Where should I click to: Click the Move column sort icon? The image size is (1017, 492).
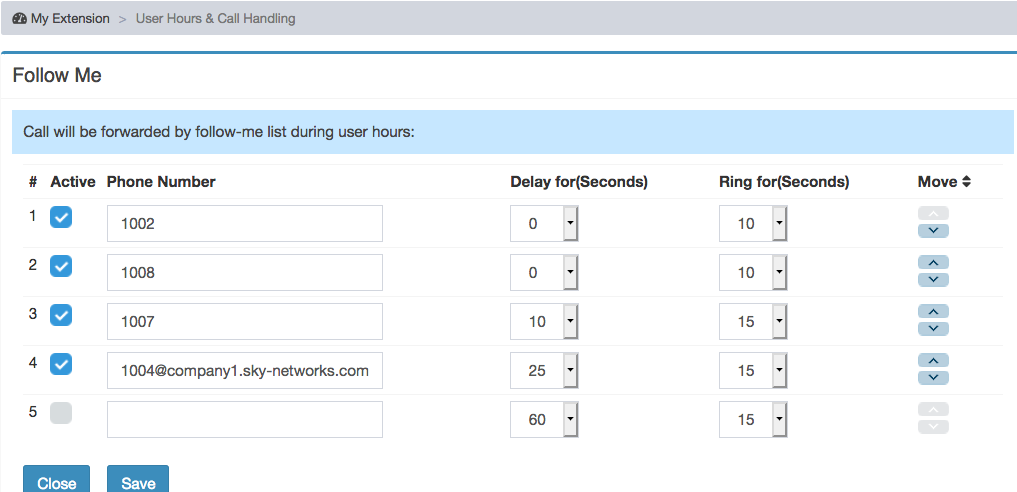pyautogui.click(x=966, y=182)
